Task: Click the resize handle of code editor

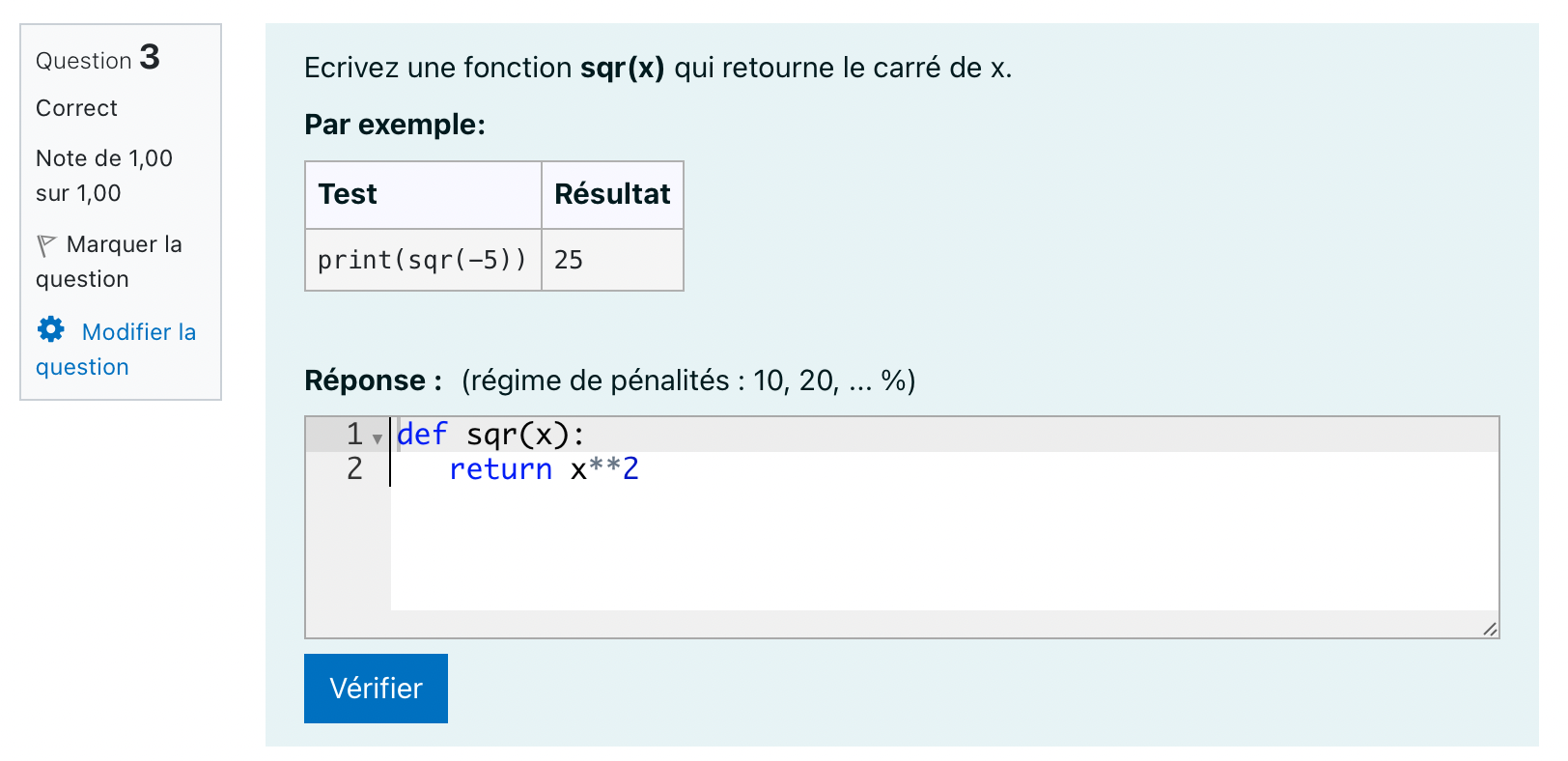Action: click(1490, 629)
